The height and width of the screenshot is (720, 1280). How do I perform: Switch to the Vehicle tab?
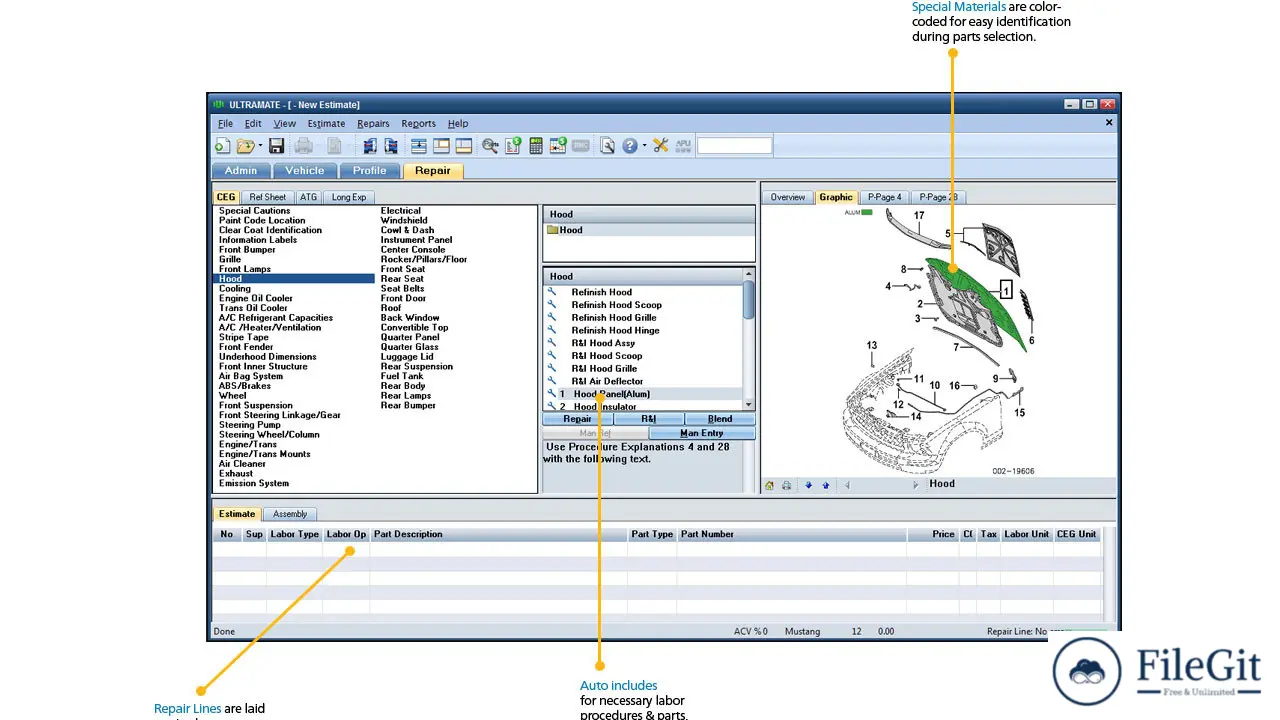tap(304, 171)
